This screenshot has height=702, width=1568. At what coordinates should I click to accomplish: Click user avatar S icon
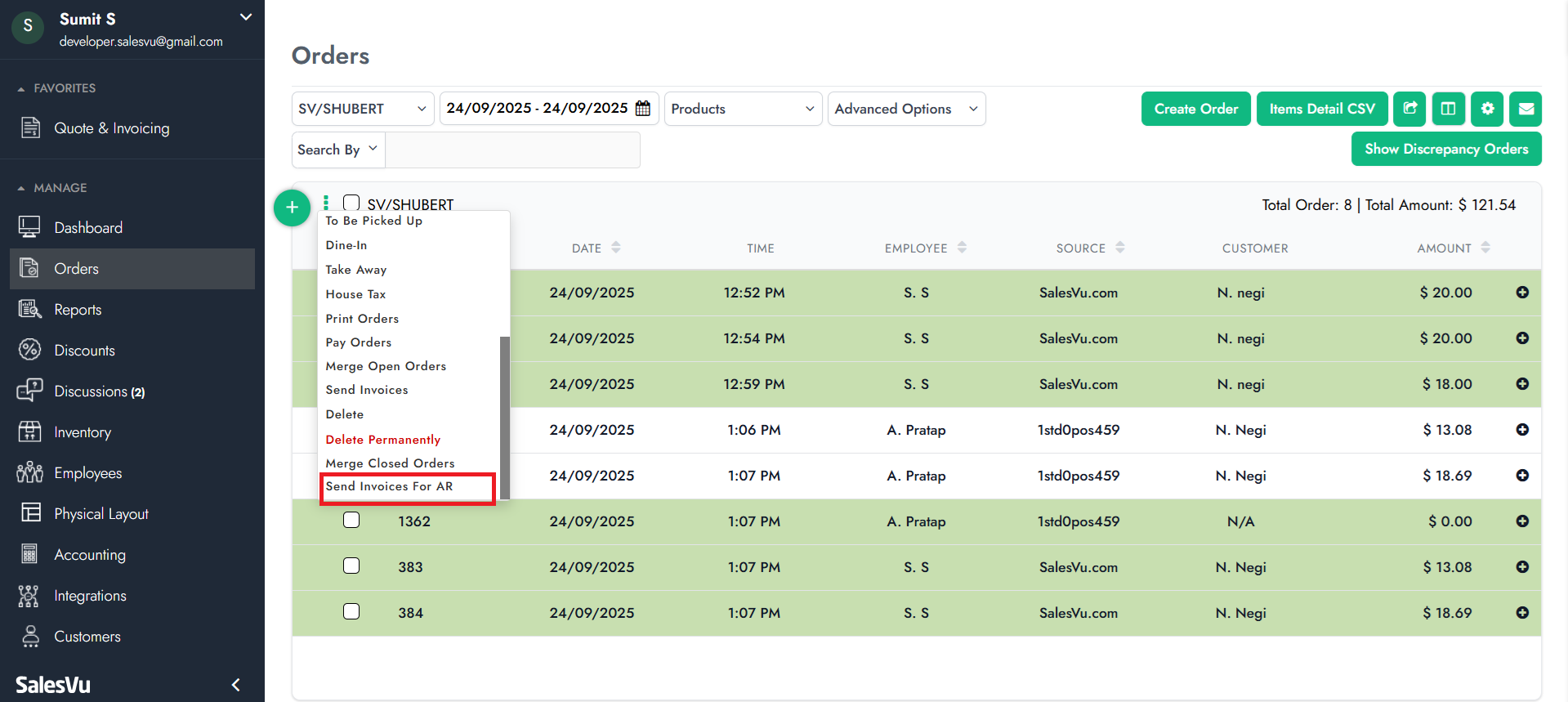tap(28, 27)
